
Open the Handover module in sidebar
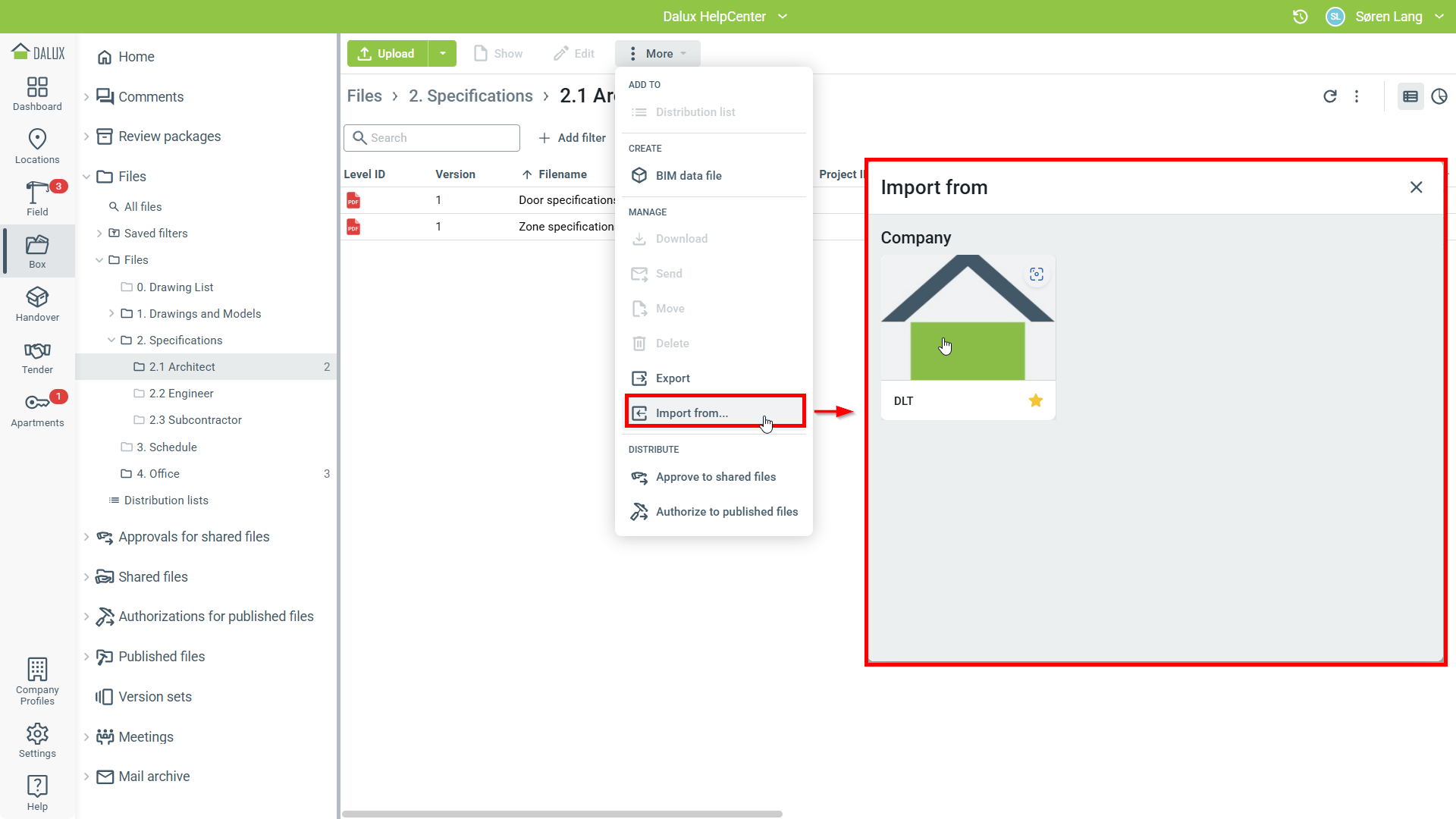point(37,304)
